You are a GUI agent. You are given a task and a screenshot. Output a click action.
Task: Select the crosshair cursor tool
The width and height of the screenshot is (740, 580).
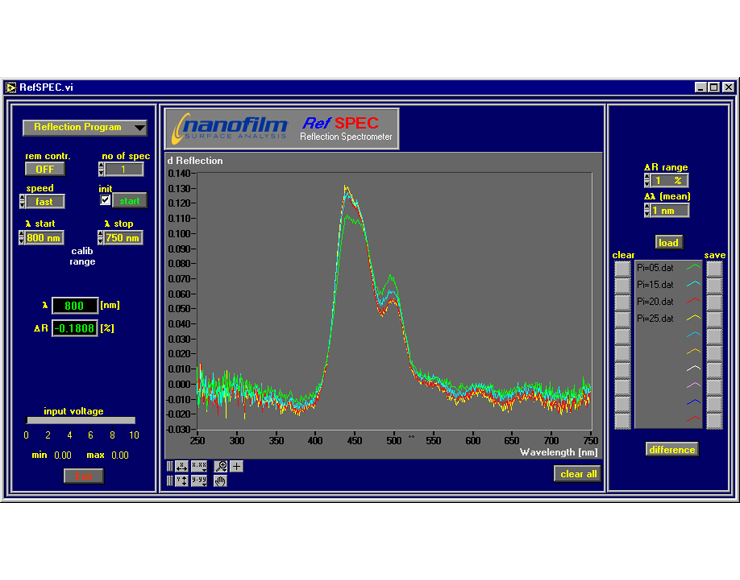[x=236, y=466]
